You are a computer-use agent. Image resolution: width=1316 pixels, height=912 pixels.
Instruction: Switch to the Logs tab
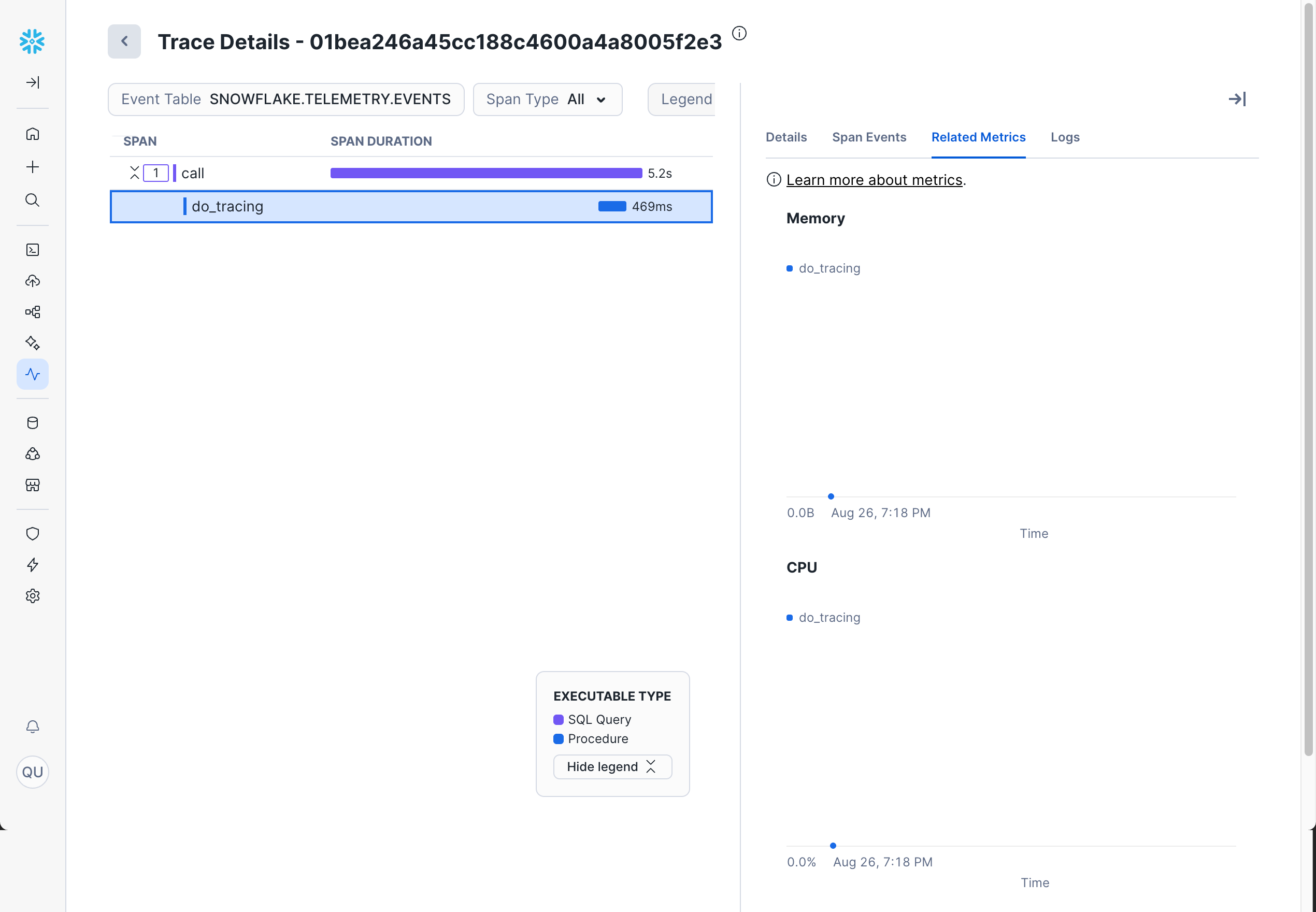pos(1065,137)
